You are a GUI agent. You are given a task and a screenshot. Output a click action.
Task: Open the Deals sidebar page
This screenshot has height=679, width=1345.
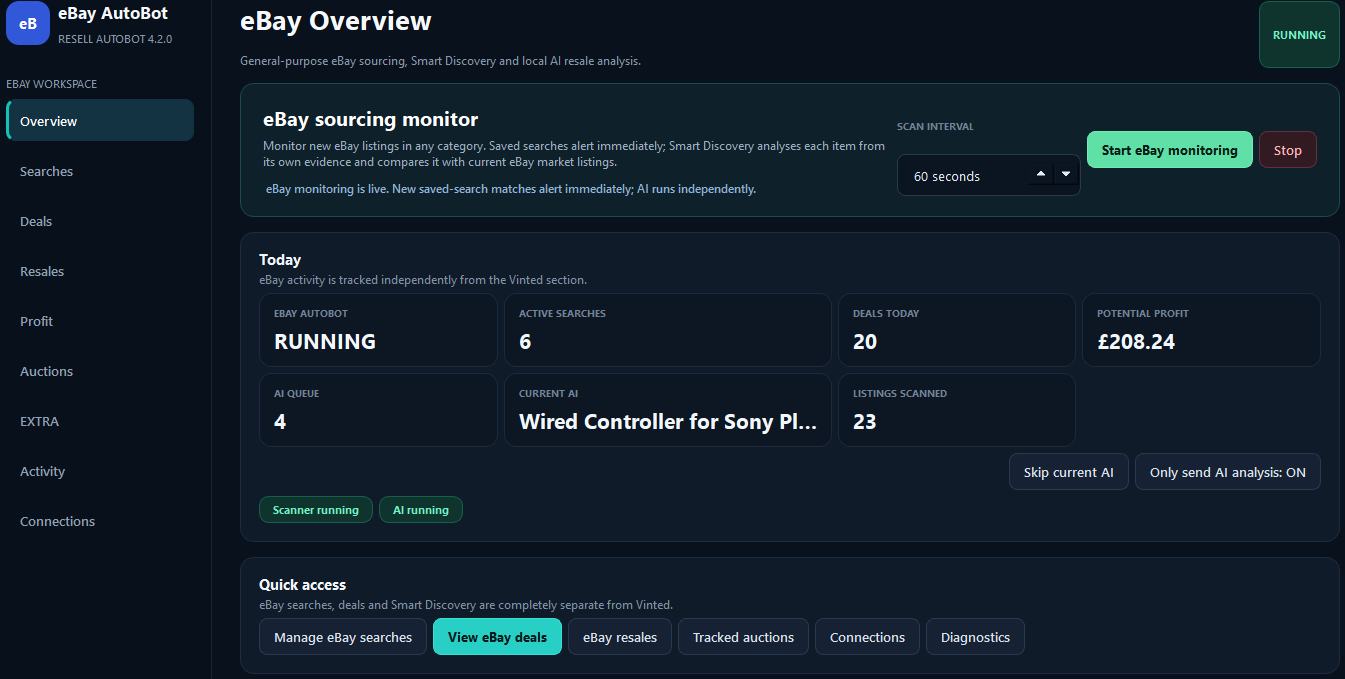click(x=100, y=221)
